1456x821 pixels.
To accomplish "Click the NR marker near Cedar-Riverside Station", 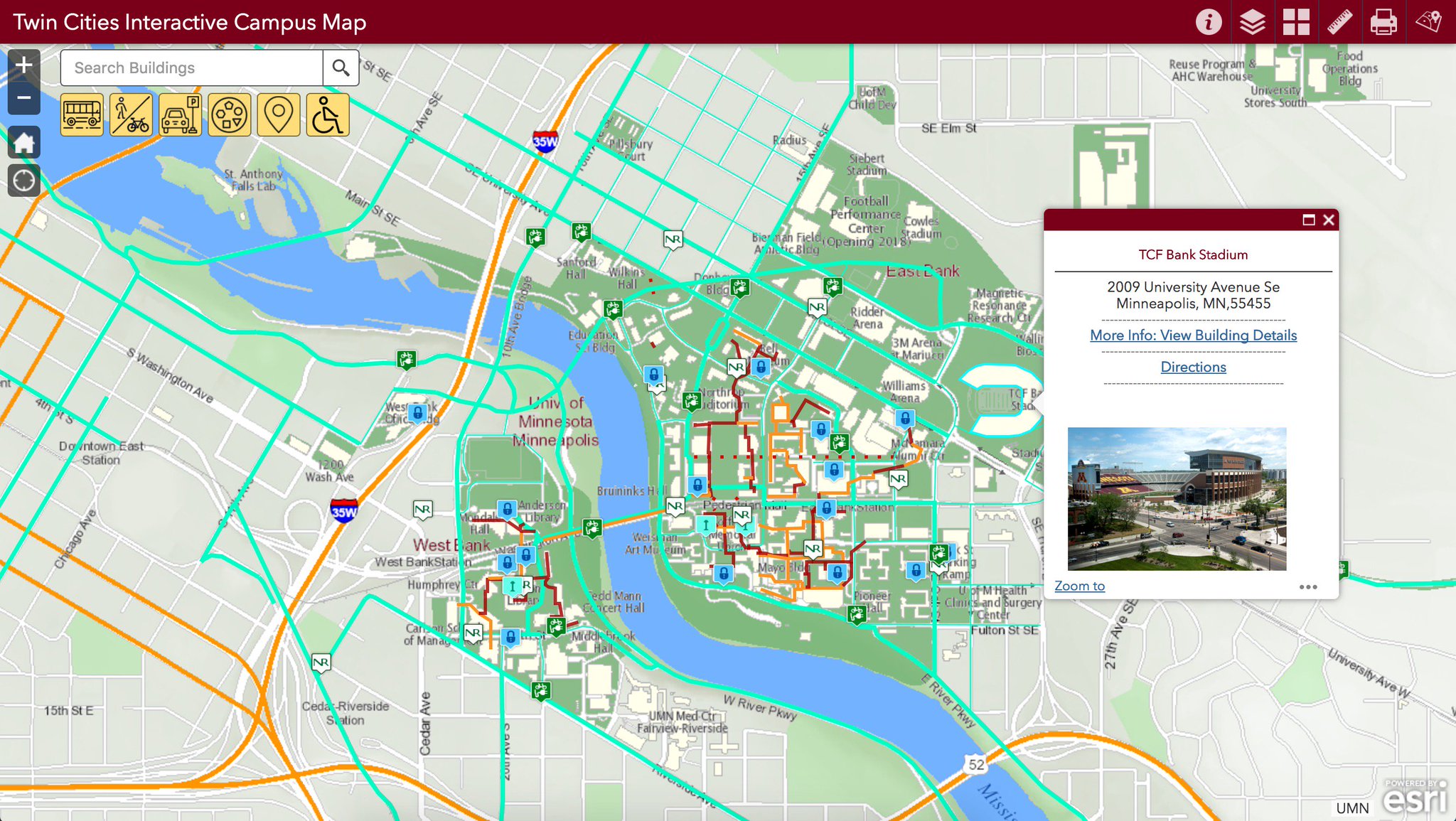I will (x=321, y=663).
